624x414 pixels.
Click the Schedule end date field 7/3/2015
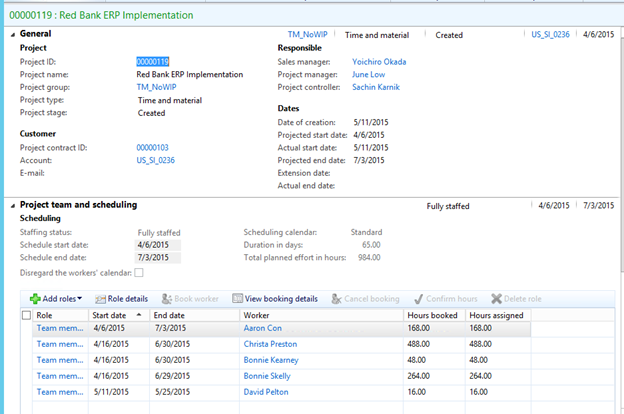[x=158, y=258]
